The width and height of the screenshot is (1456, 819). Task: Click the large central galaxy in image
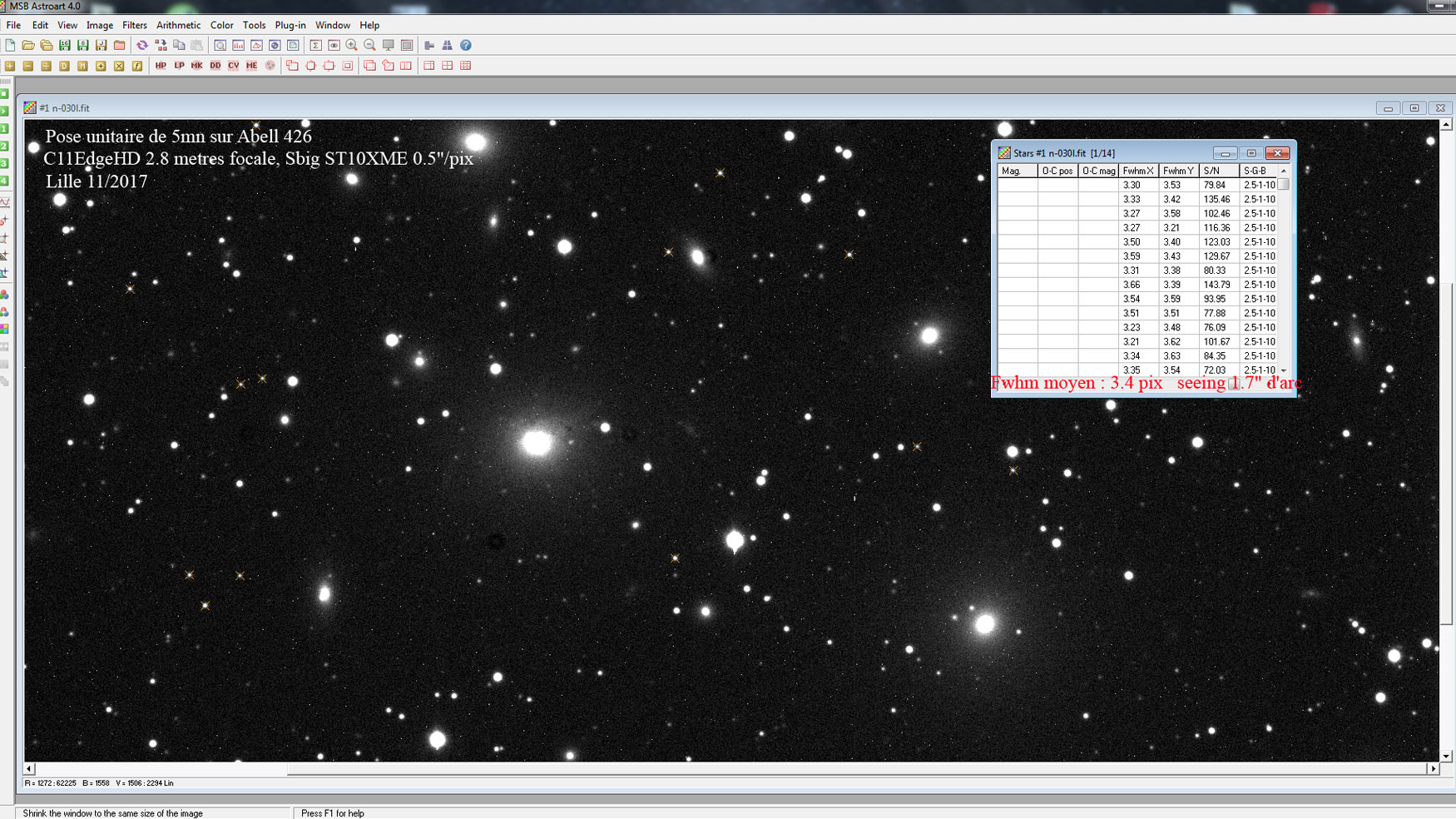[537, 442]
